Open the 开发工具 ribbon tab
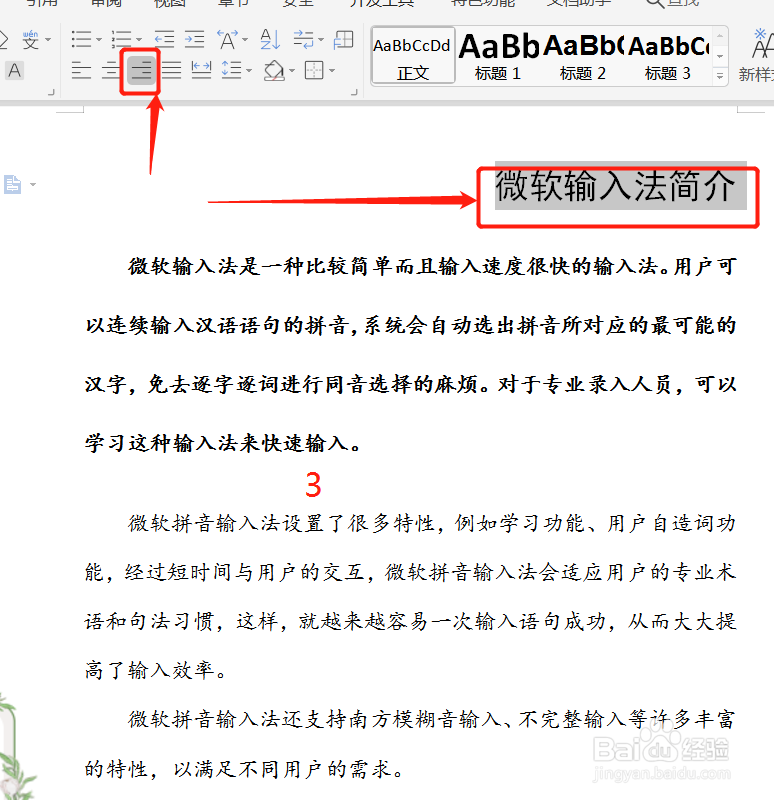This screenshot has height=800, width=774. click(382, 3)
